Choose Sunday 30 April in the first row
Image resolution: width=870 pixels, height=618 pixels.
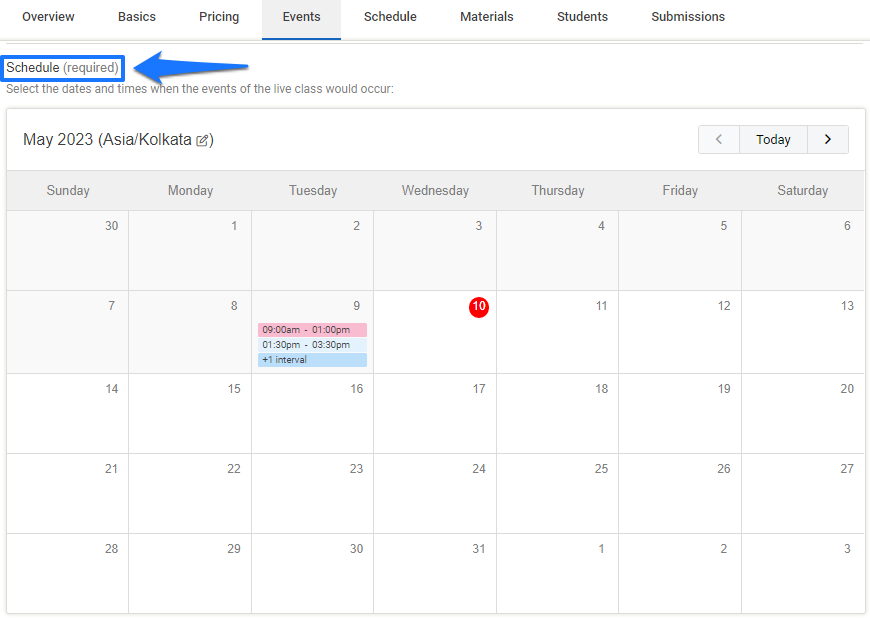tap(68, 250)
